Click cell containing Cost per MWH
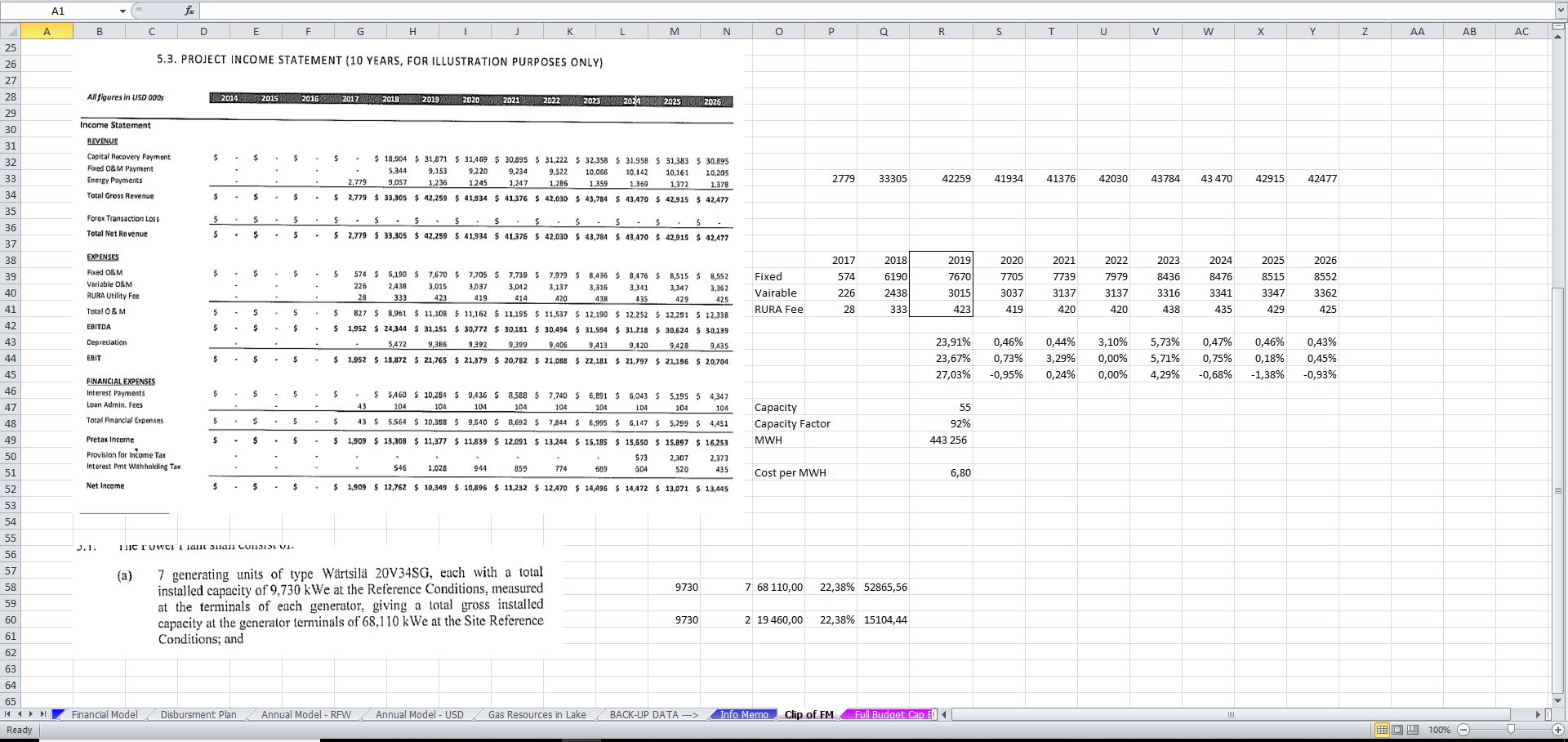Screen dimensions: 1568x742 point(791,472)
